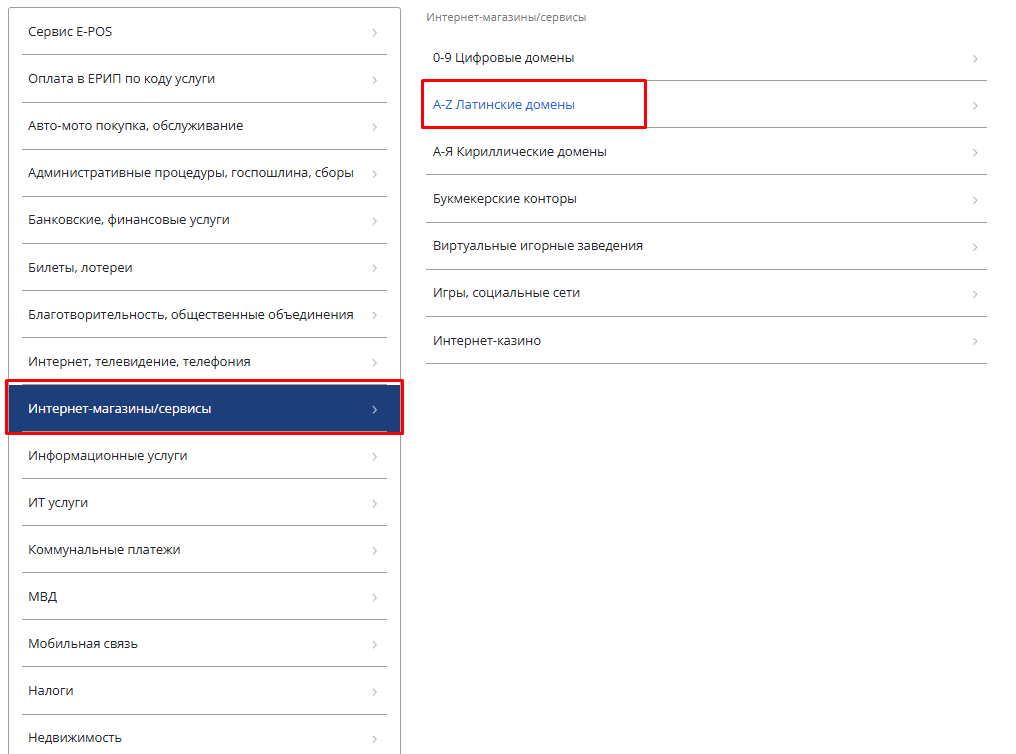Select Оплата в ЕРИП по коду услуги
Image resolution: width=1016 pixels, height=754 pixels.
click(x=204, y=79)
